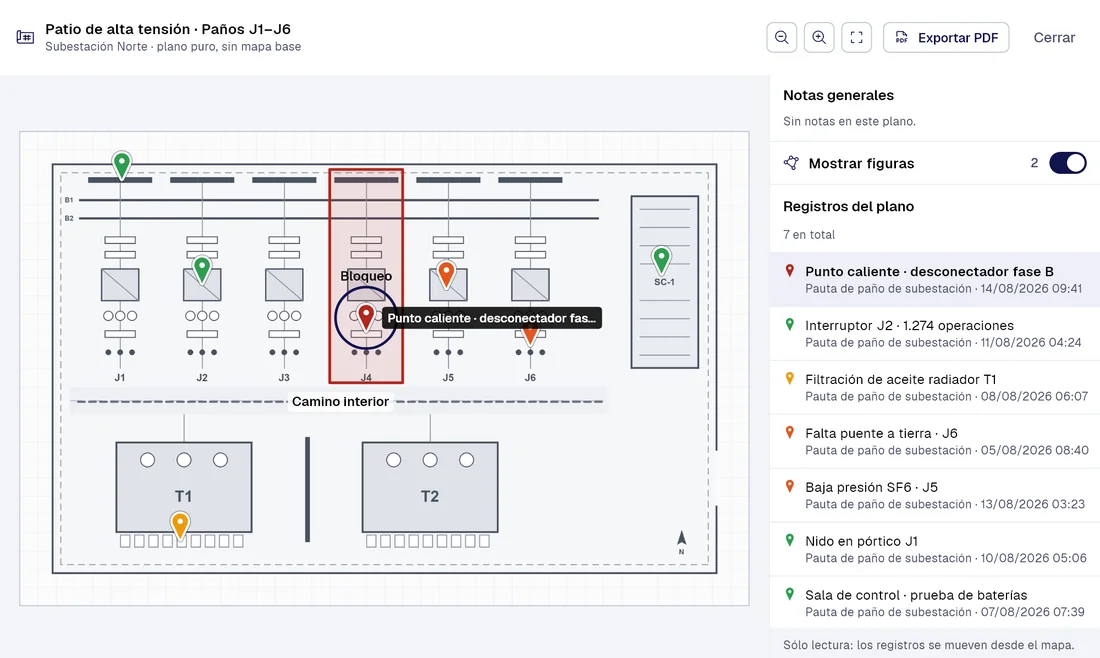
Task: Click the north arrow compass on the plan
Action: [681, 542]
